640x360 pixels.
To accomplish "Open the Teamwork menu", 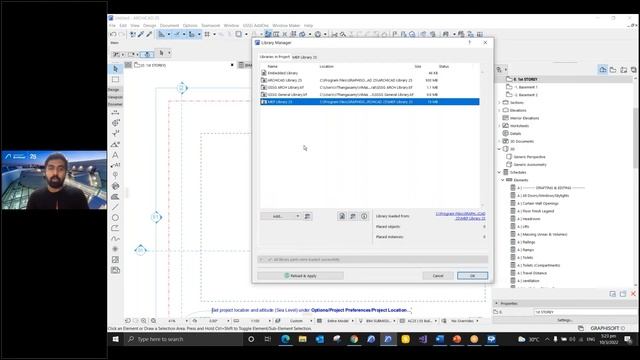I will [211, 26].
